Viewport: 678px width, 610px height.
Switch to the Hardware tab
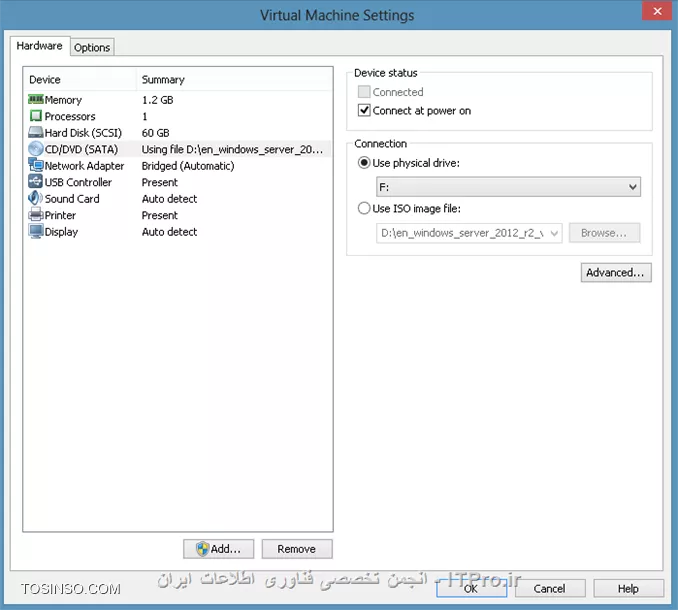tap(40, 46)
